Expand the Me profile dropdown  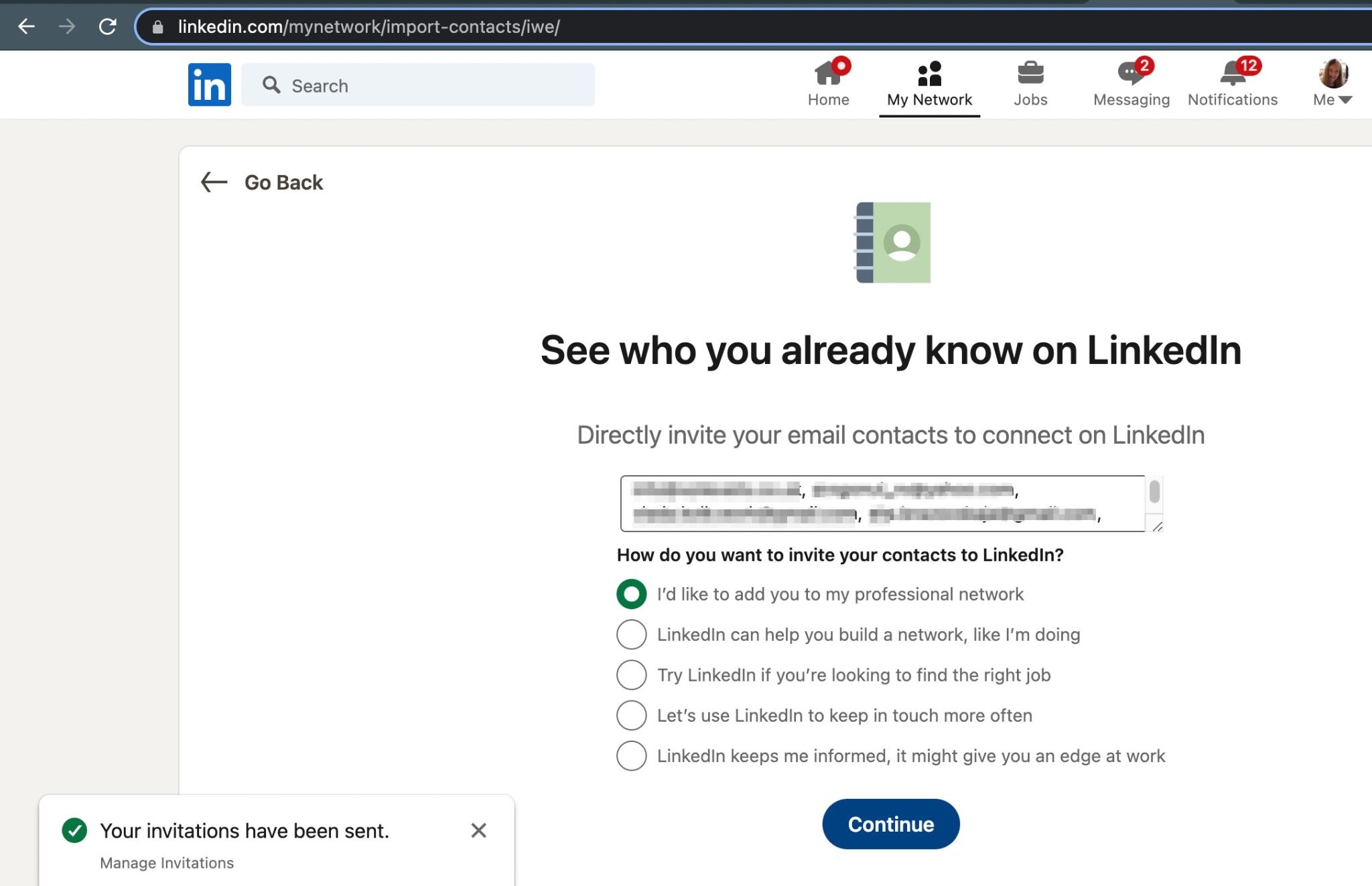point(1332,100)
